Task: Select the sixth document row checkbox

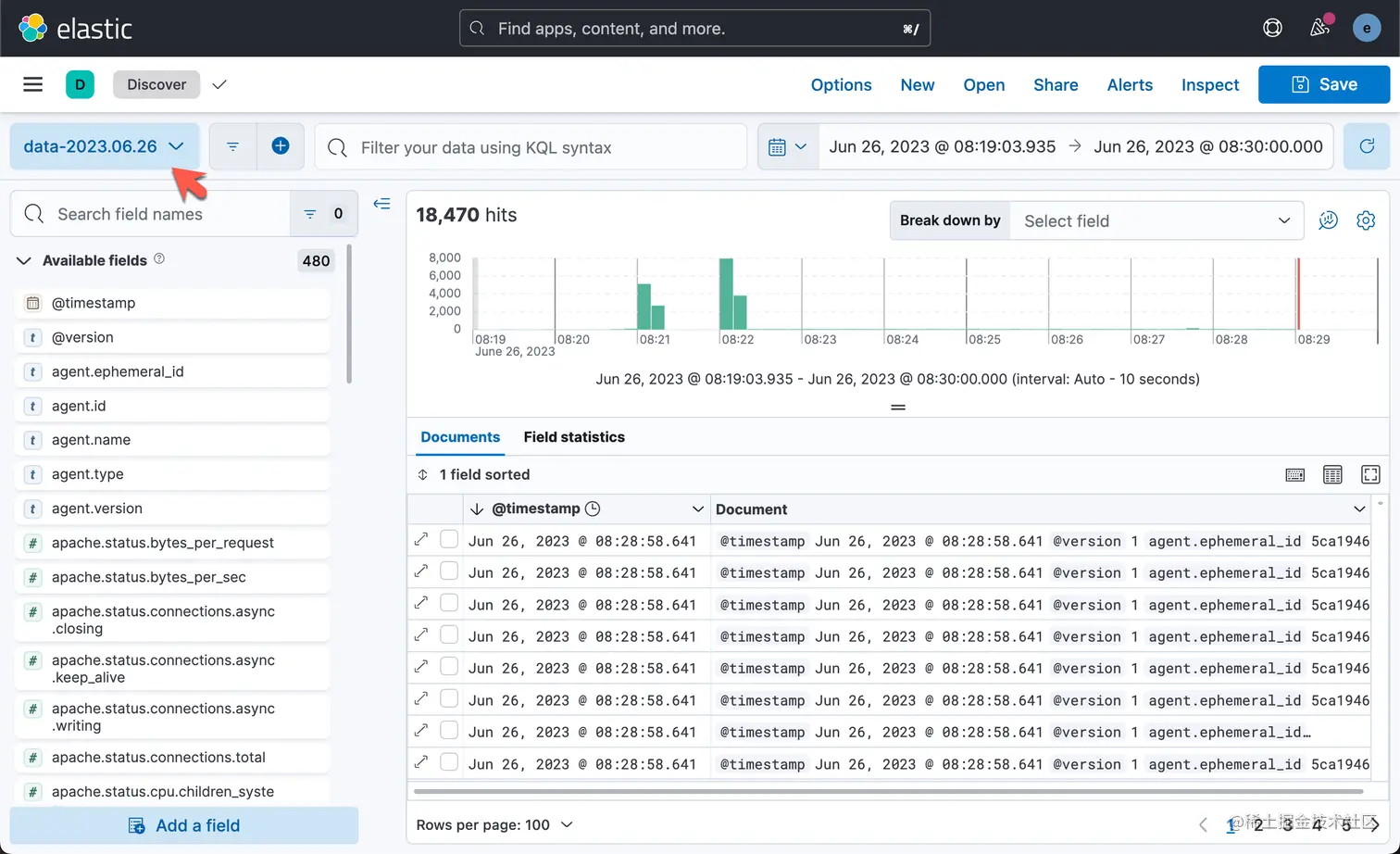Action: (x=449, y=698)
